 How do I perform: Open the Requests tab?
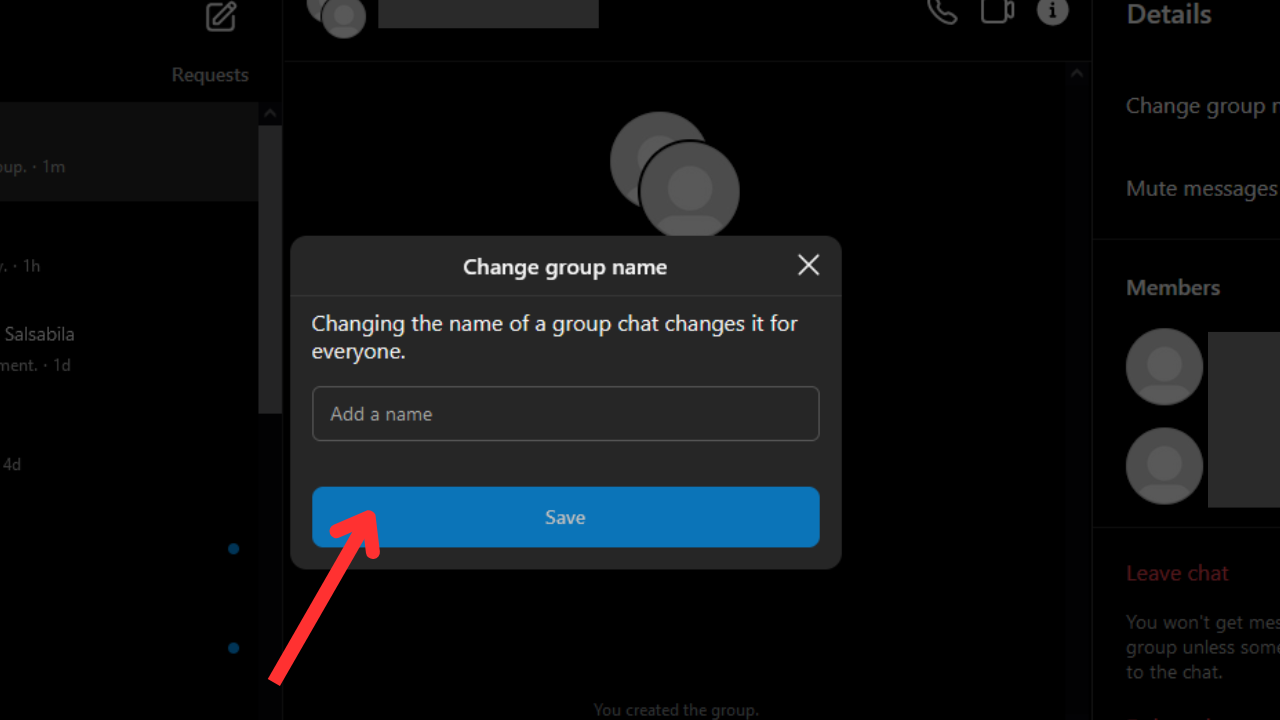[x=210, y=75]
